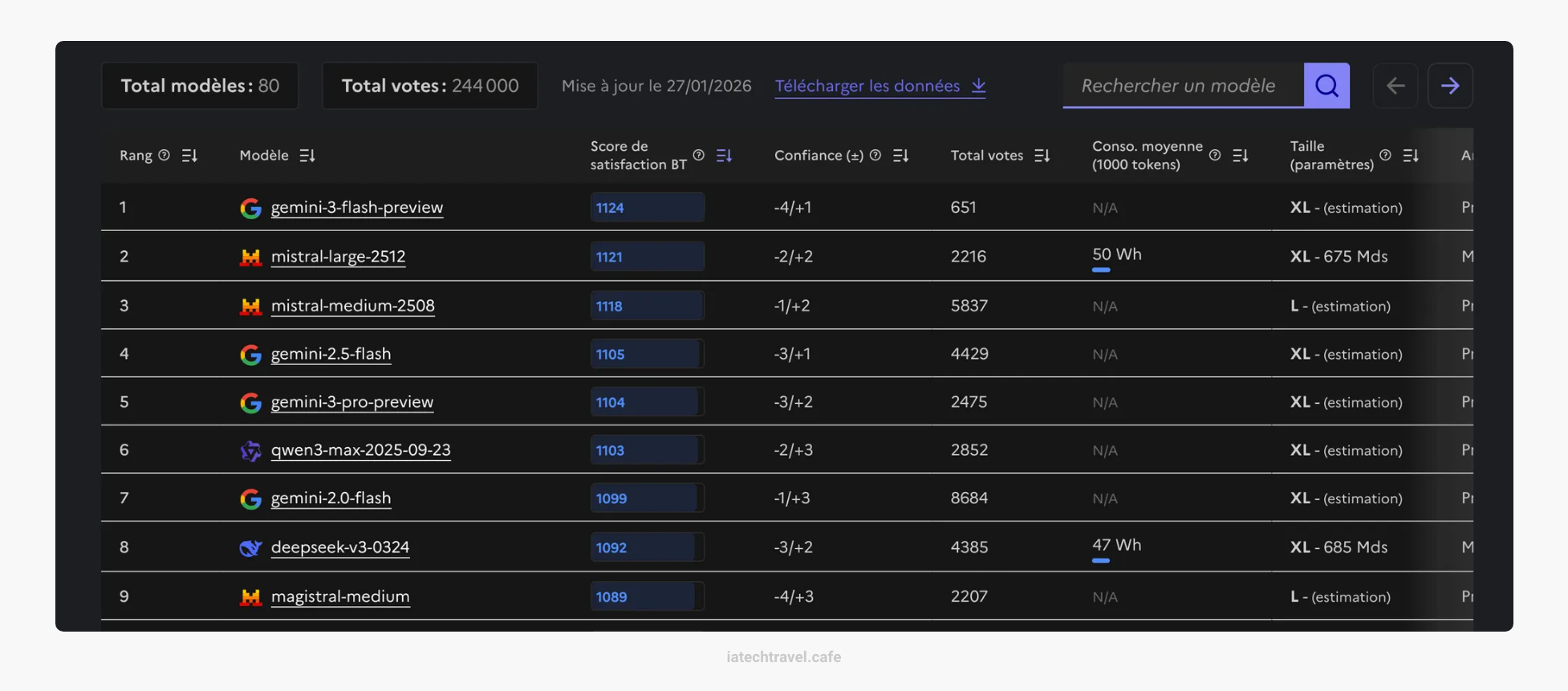
Task: Click the right arrow scroll button
Action: (1449, 86)
